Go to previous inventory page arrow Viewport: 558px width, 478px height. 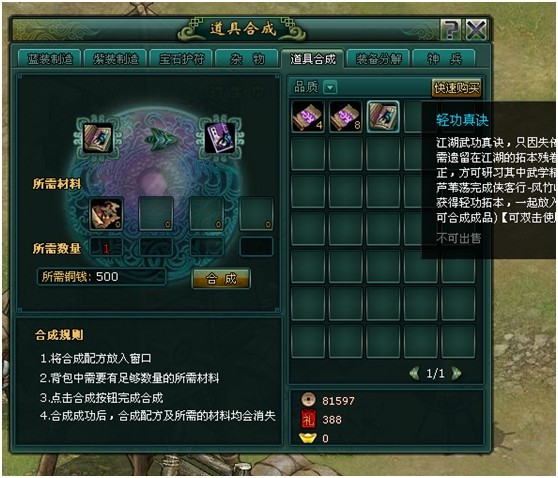pyautogui.click(x=414, y=373)
